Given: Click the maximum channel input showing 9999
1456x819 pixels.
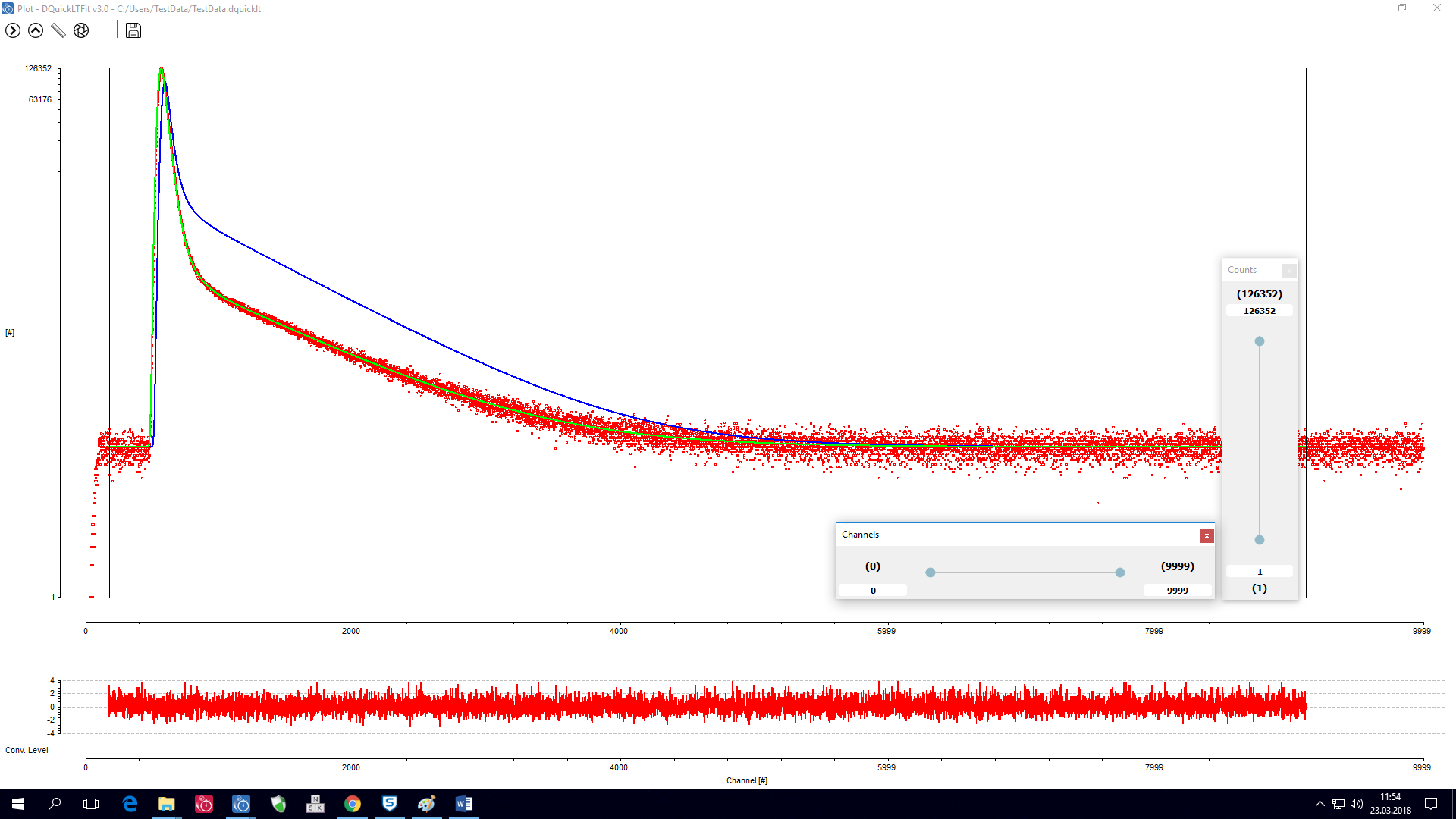Looking at the screenshot, I should (1177, 591).
